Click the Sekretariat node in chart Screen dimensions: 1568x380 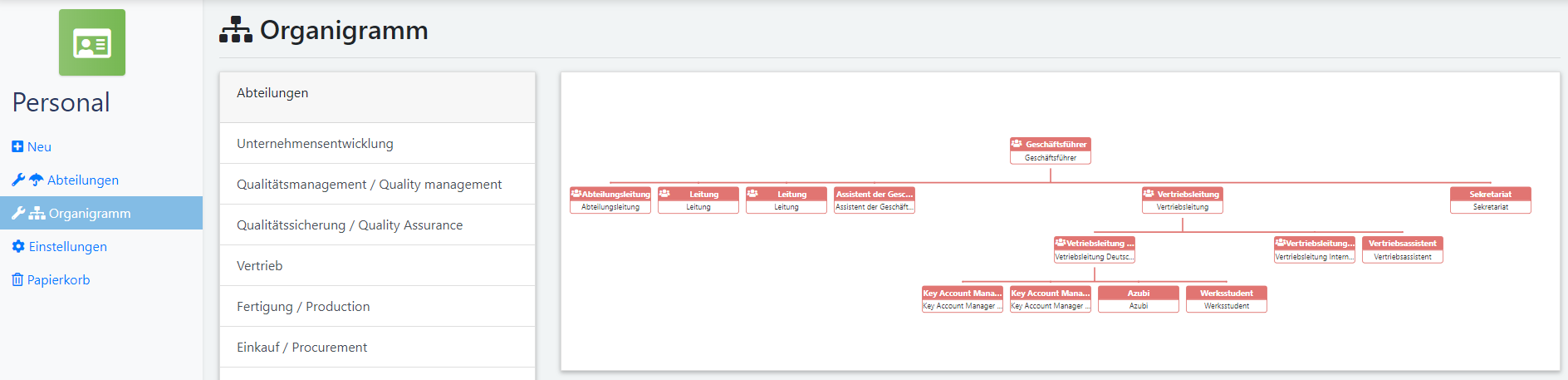tap(1490, 200)
